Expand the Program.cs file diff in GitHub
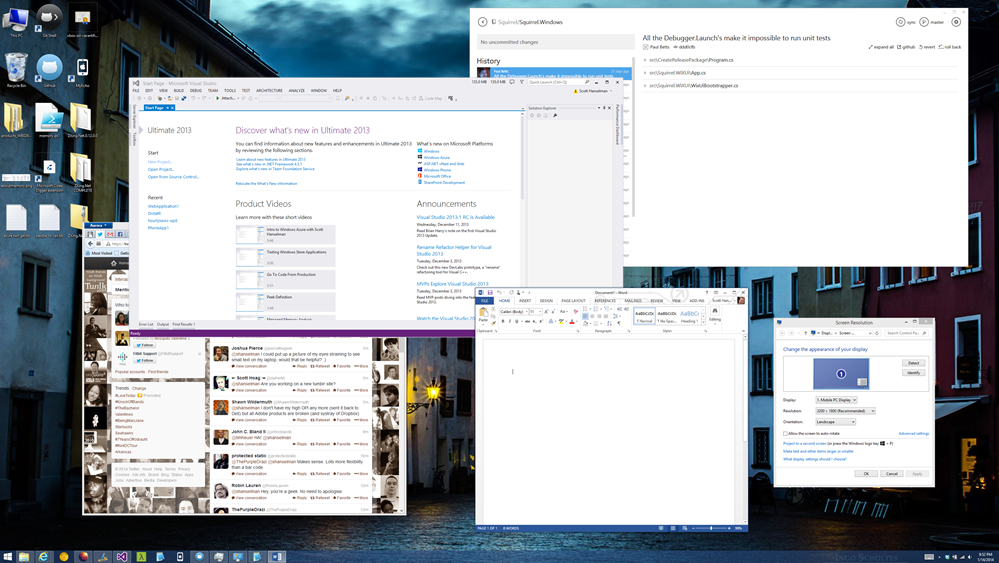Viewport: 999px width, 563px height. tap(645, 60)
